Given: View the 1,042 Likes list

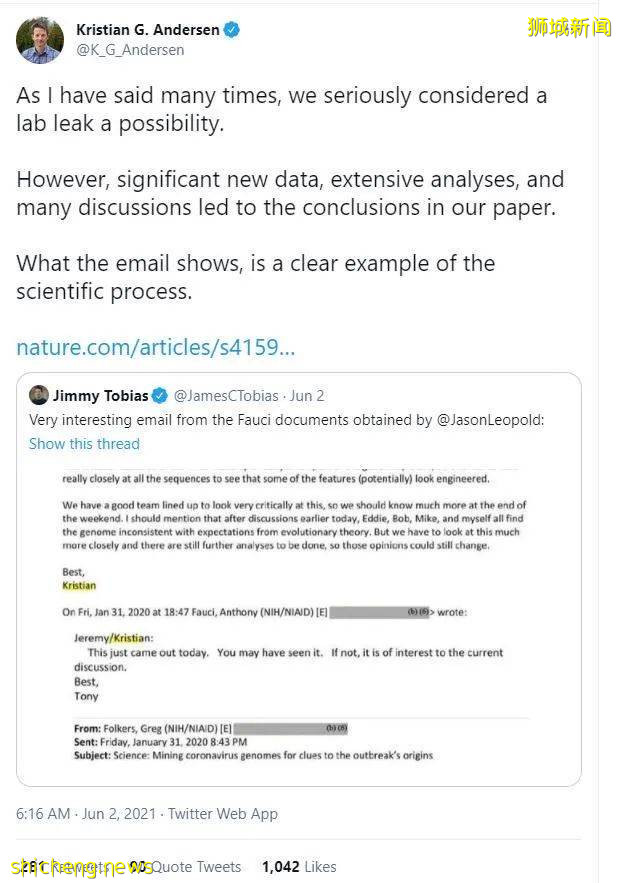Looking at the screenshot, I should point(299,867).
